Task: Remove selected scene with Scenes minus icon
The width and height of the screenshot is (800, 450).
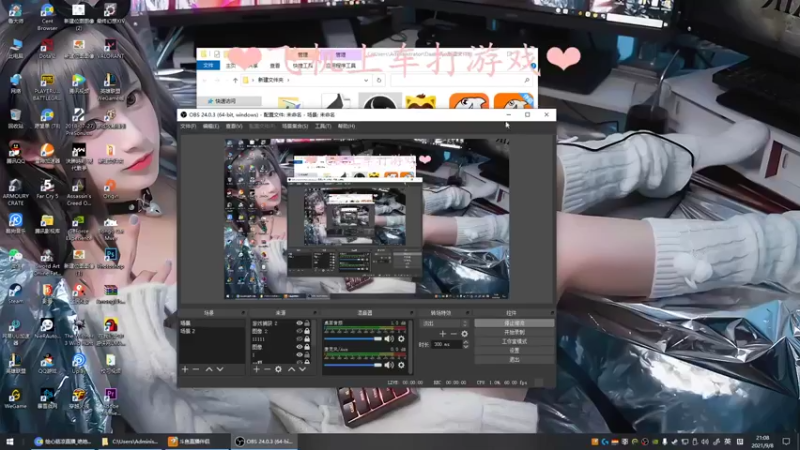Action: coord(196,369)
